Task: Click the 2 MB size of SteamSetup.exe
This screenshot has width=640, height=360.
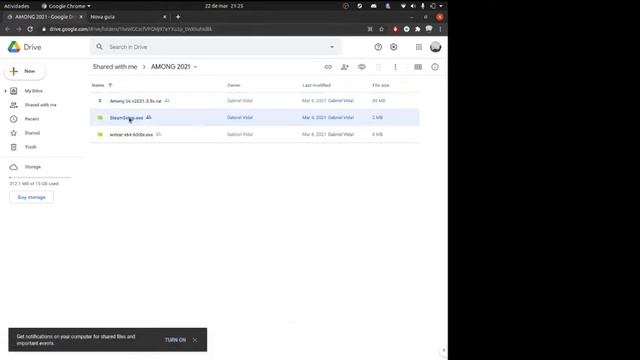Action: (377, 118)
